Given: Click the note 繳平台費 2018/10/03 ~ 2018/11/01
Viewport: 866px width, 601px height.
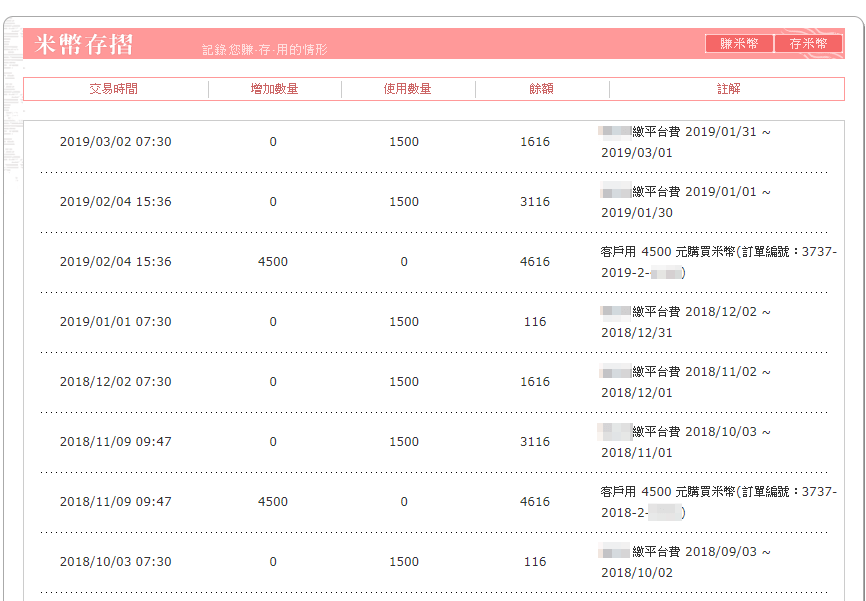Looking at the screenshot, I should coord(685,442).
